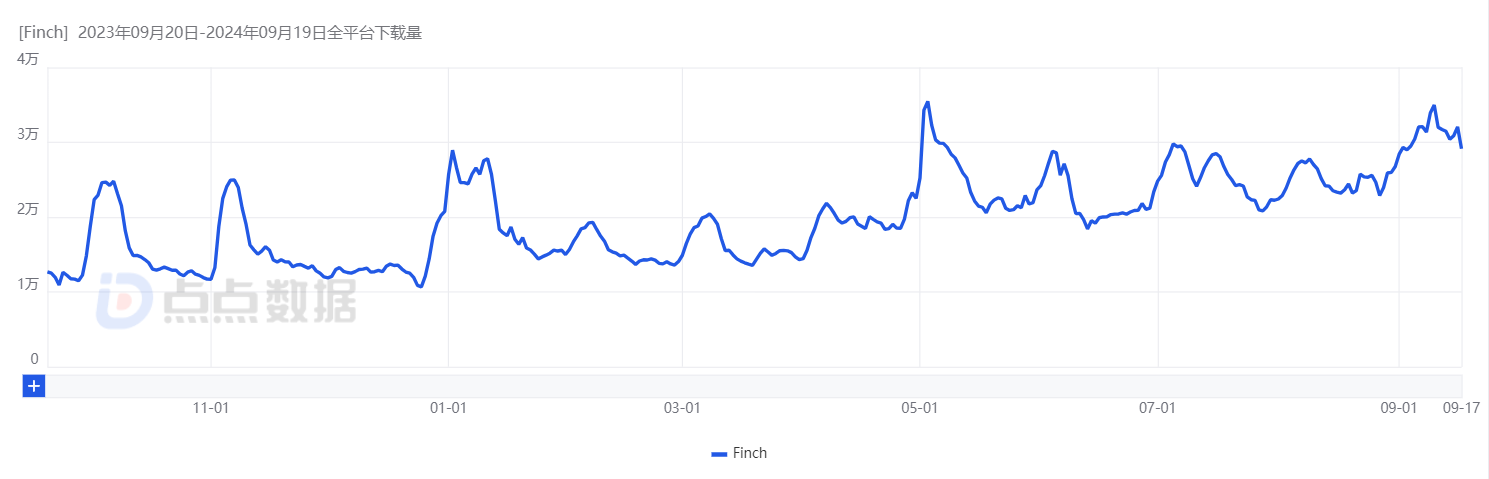The image size is (1489, 479).
Task: Select the 09-01 date label on x-axis
Action: 1398,408
